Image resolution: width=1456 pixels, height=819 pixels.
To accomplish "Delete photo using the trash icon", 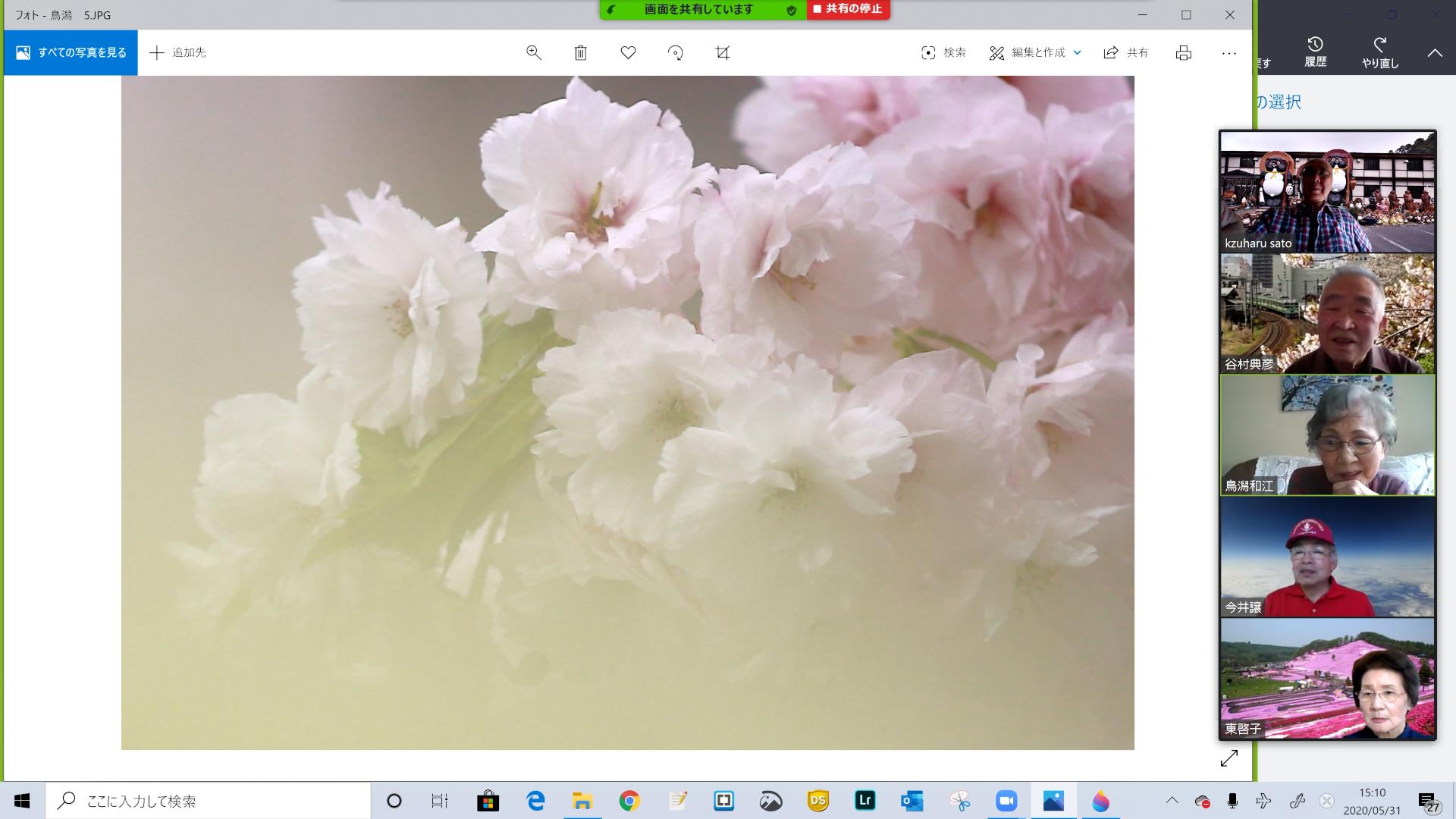I will click(x=580, y=52).
